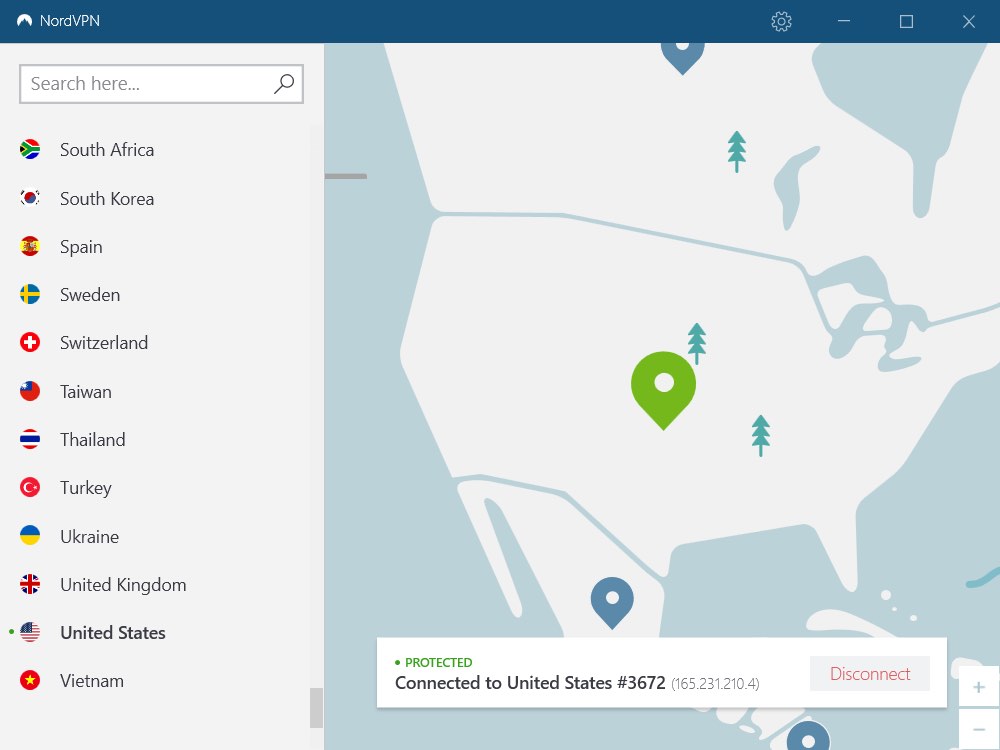The height and width of the screenshot is (750, 1000).
Task: Disconnect from the VPN server
Action: [x=870, y=673]
